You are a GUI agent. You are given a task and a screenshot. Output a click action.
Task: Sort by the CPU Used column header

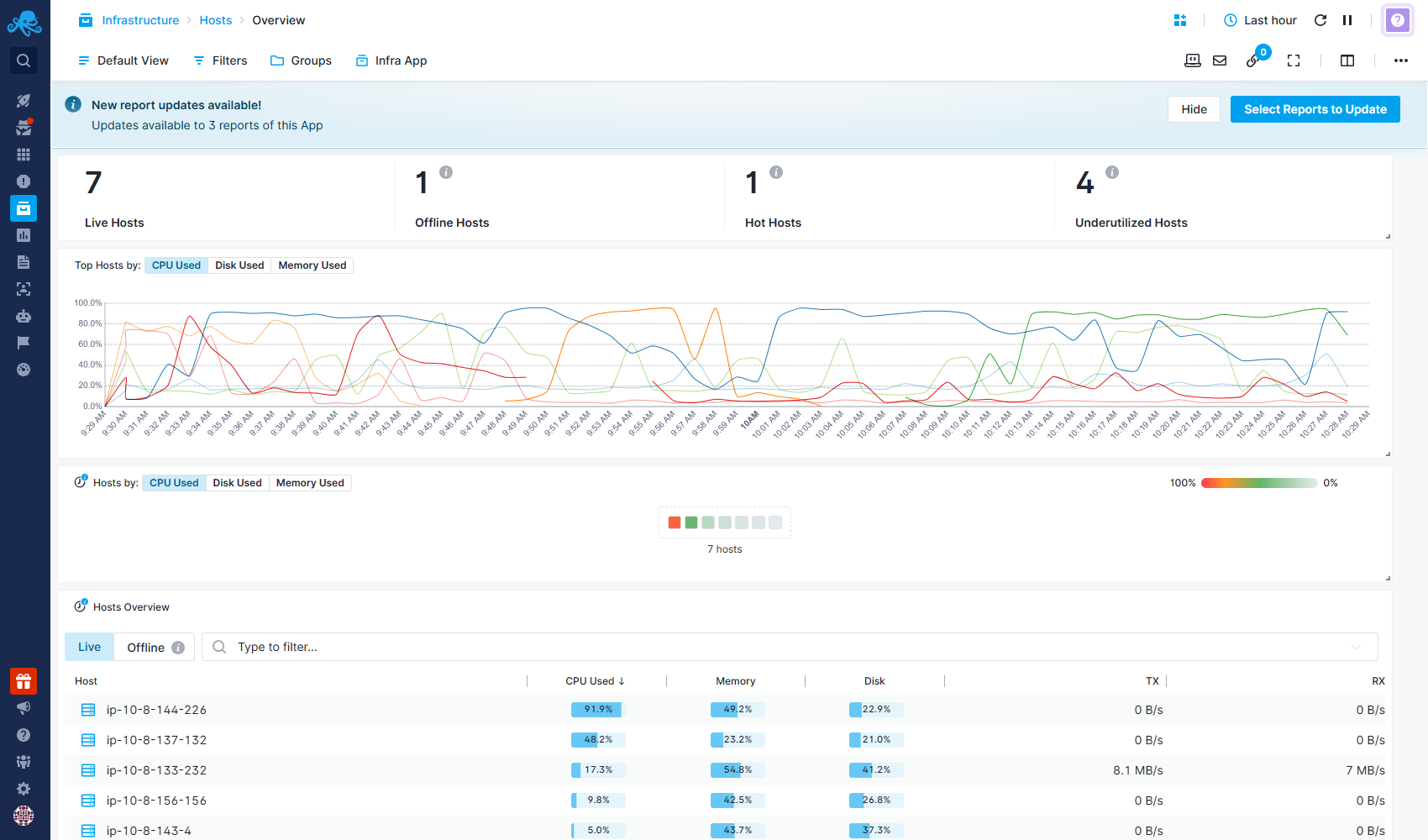pyautogui.click(x=596, y=681)
